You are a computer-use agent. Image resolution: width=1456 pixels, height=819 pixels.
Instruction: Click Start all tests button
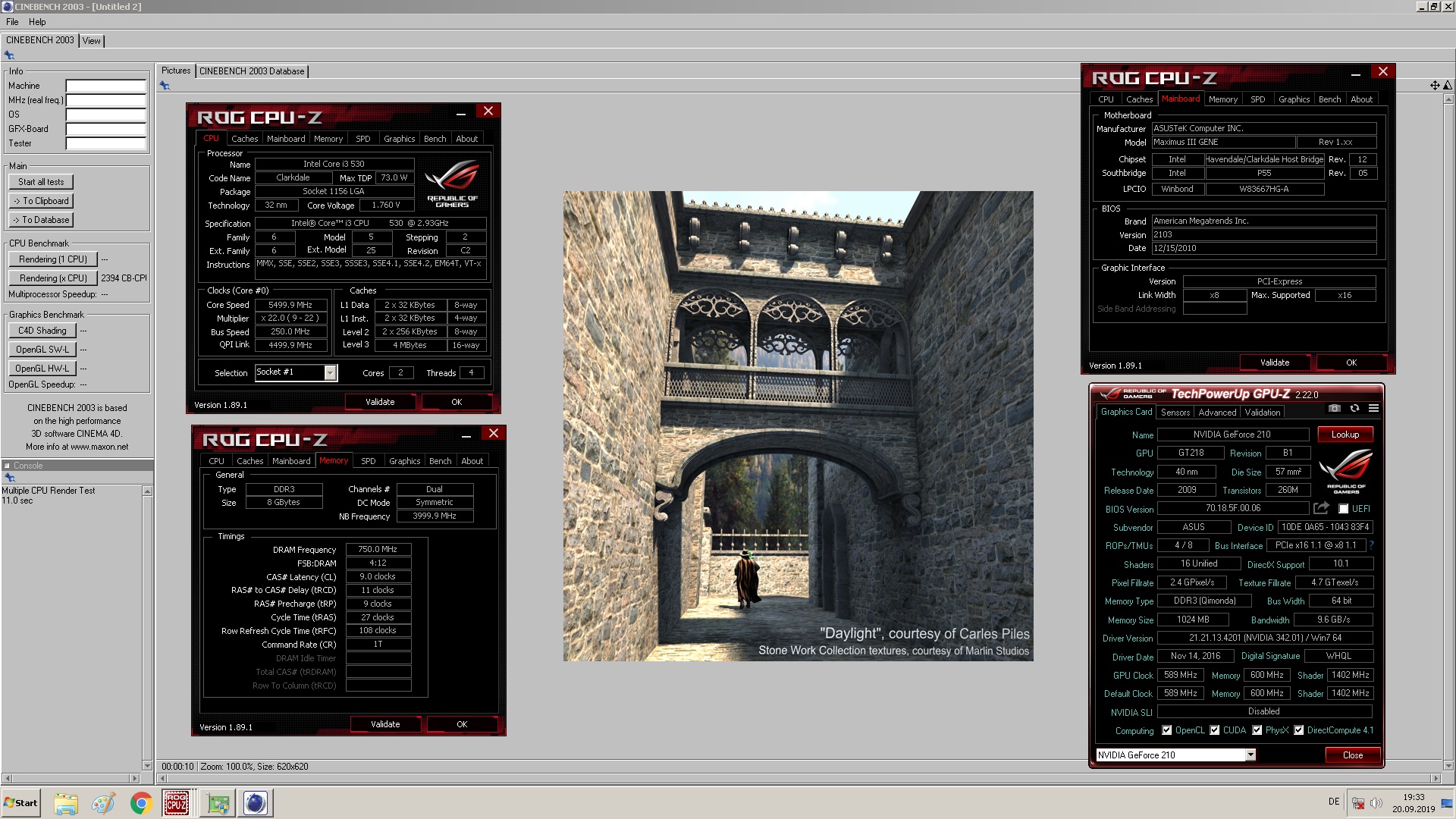[41, 182]
